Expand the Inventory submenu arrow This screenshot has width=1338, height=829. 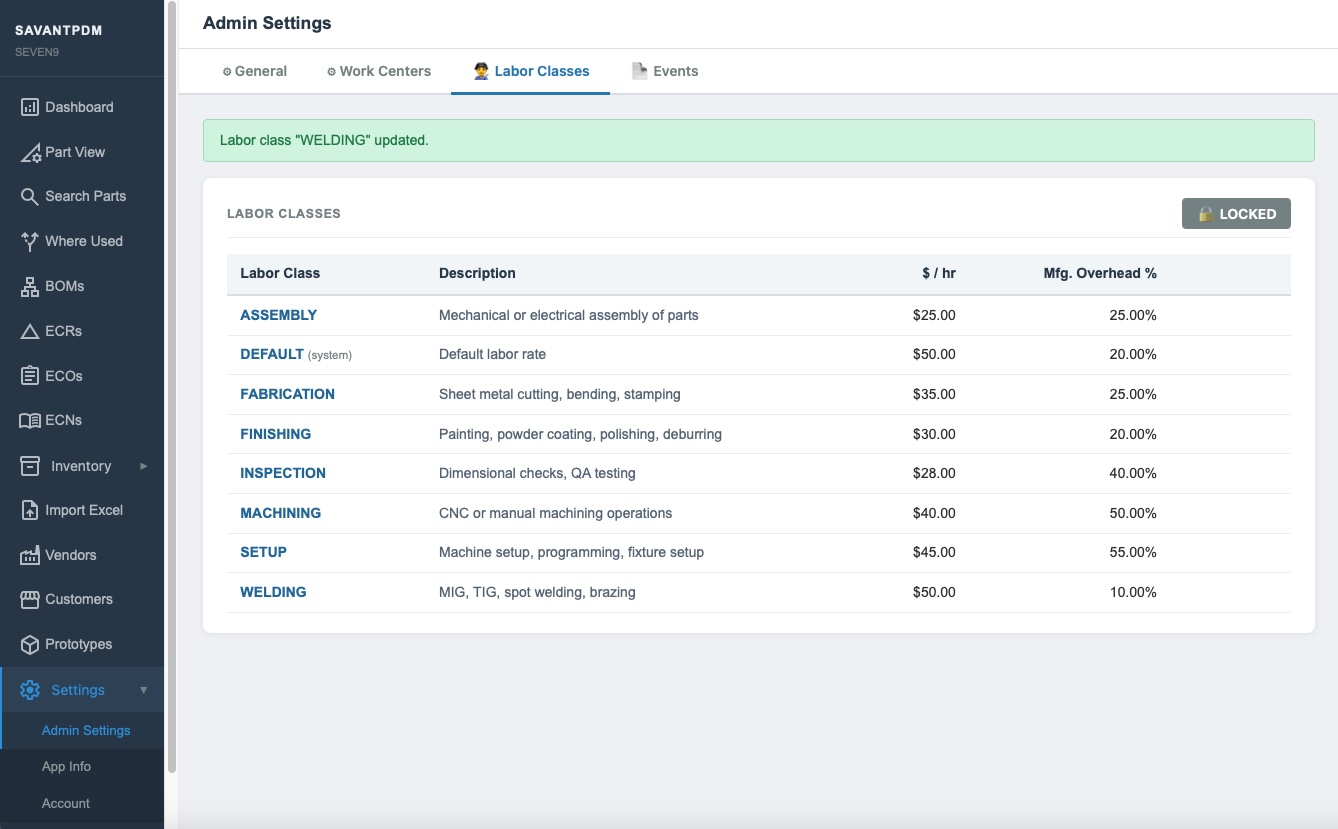click(143, 466)
